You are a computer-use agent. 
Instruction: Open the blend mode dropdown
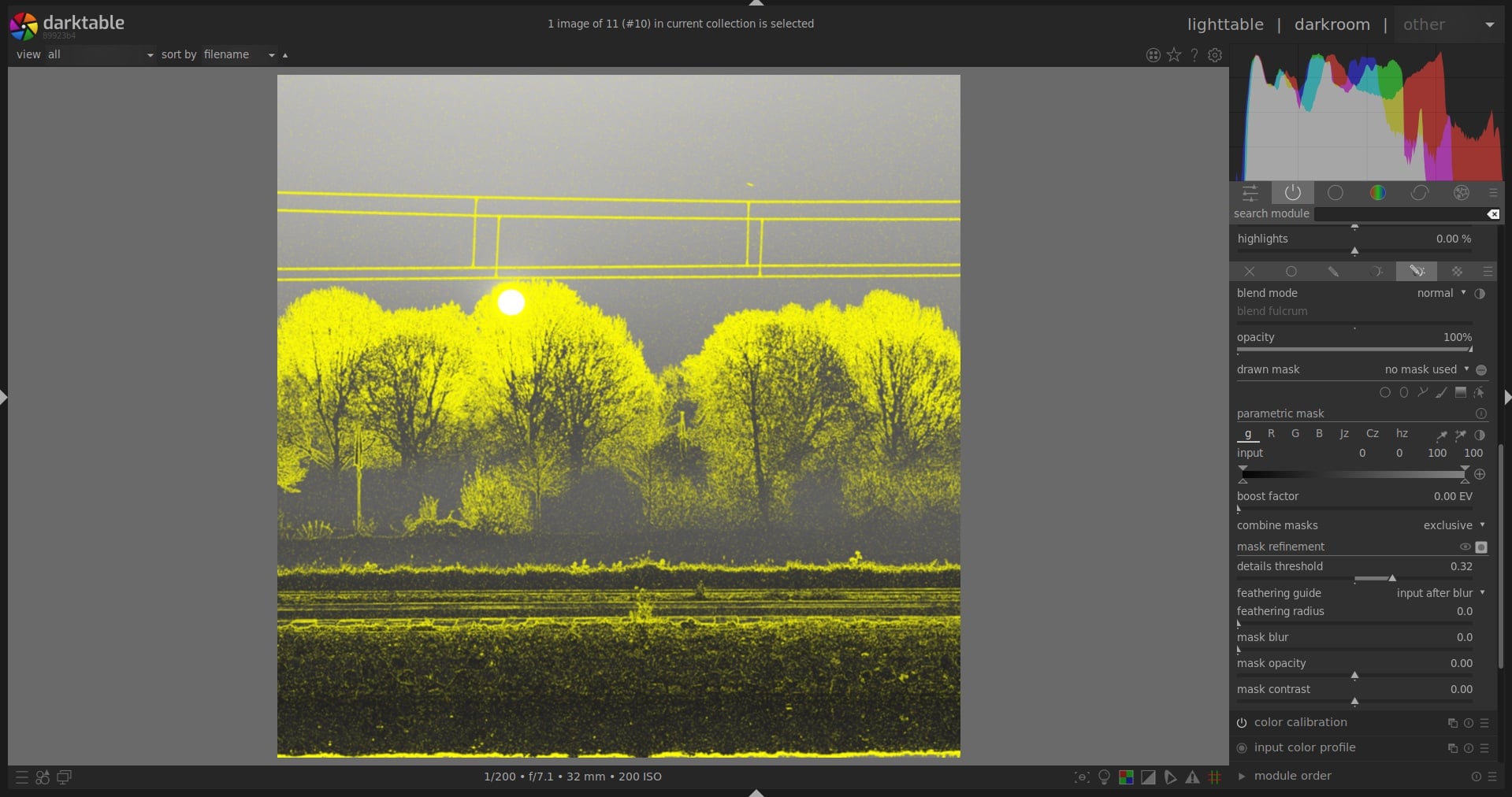click(1440, 293)
